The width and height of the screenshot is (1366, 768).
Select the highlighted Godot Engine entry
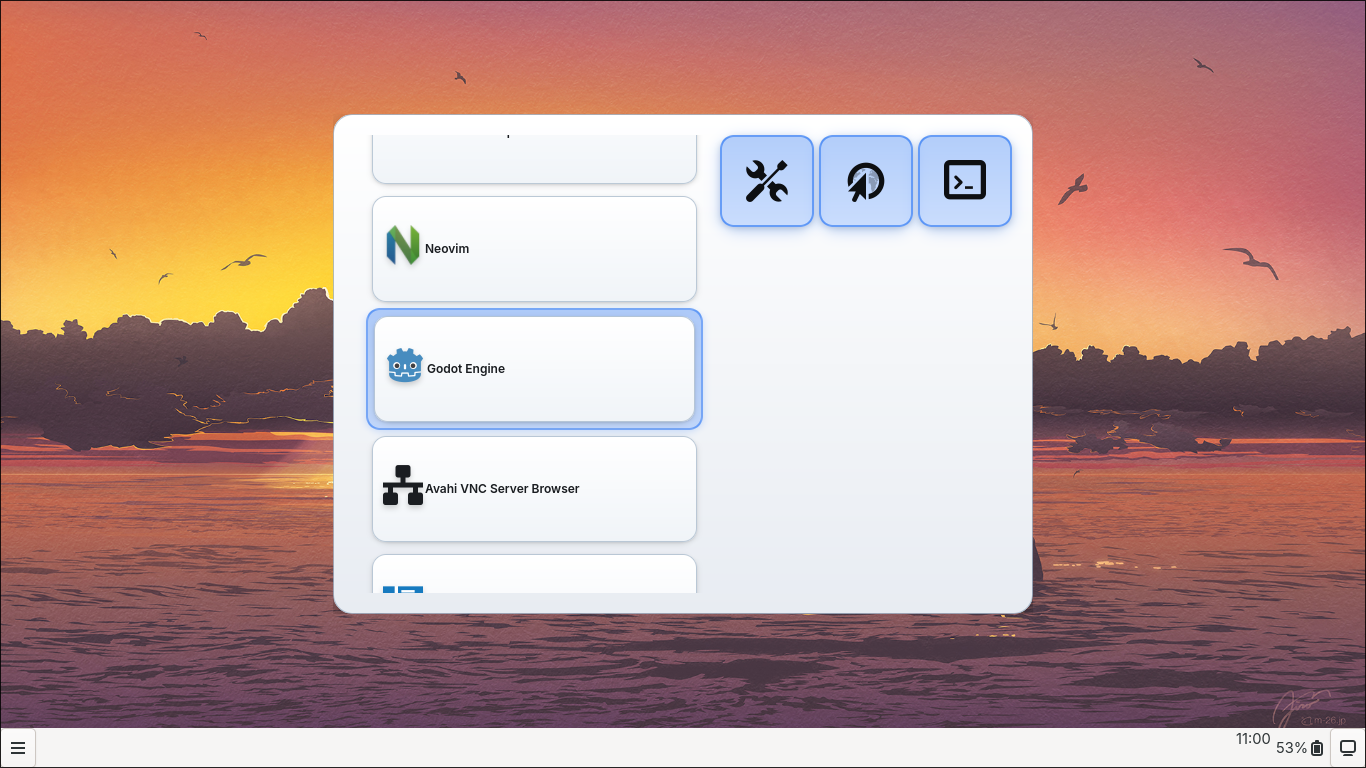(534, 368)
